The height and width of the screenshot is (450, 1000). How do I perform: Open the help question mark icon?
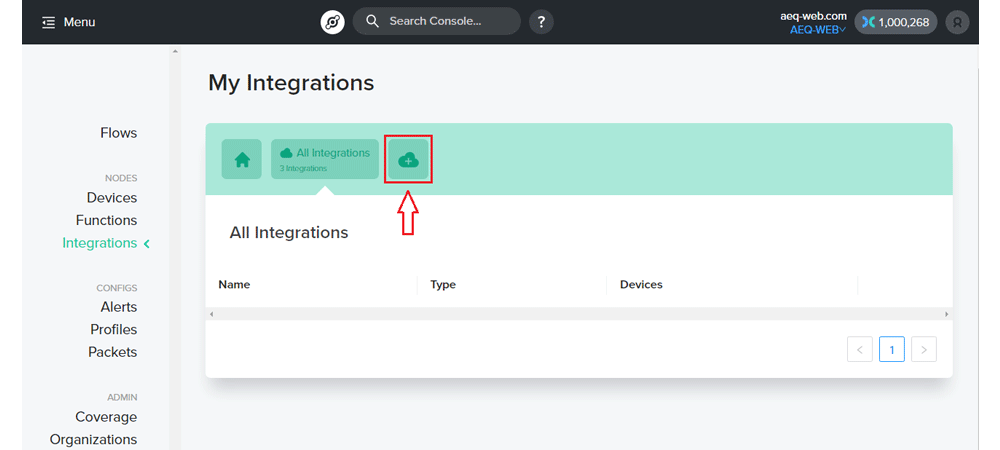541,22
